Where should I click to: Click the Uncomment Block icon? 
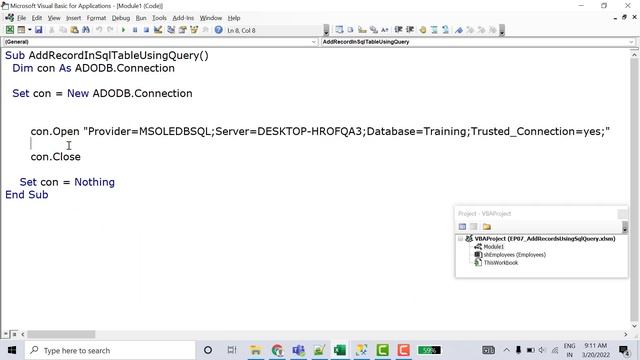[445, 30]
